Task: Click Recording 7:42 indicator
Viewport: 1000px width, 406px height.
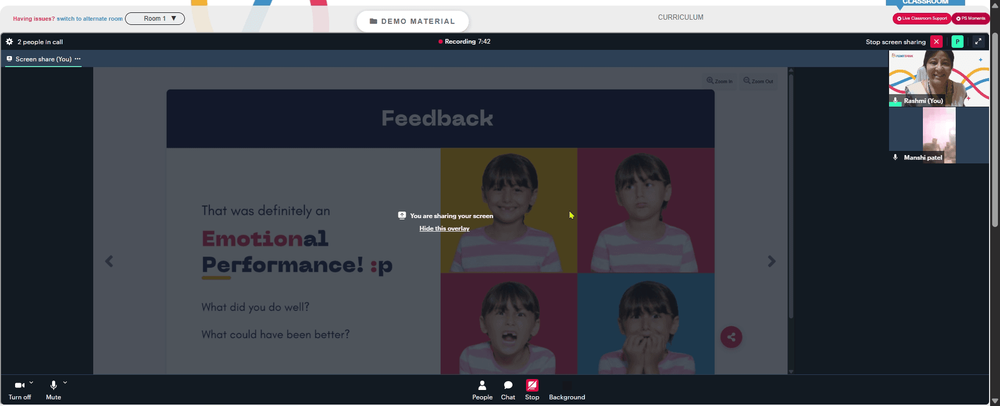Action: (464, 41)
